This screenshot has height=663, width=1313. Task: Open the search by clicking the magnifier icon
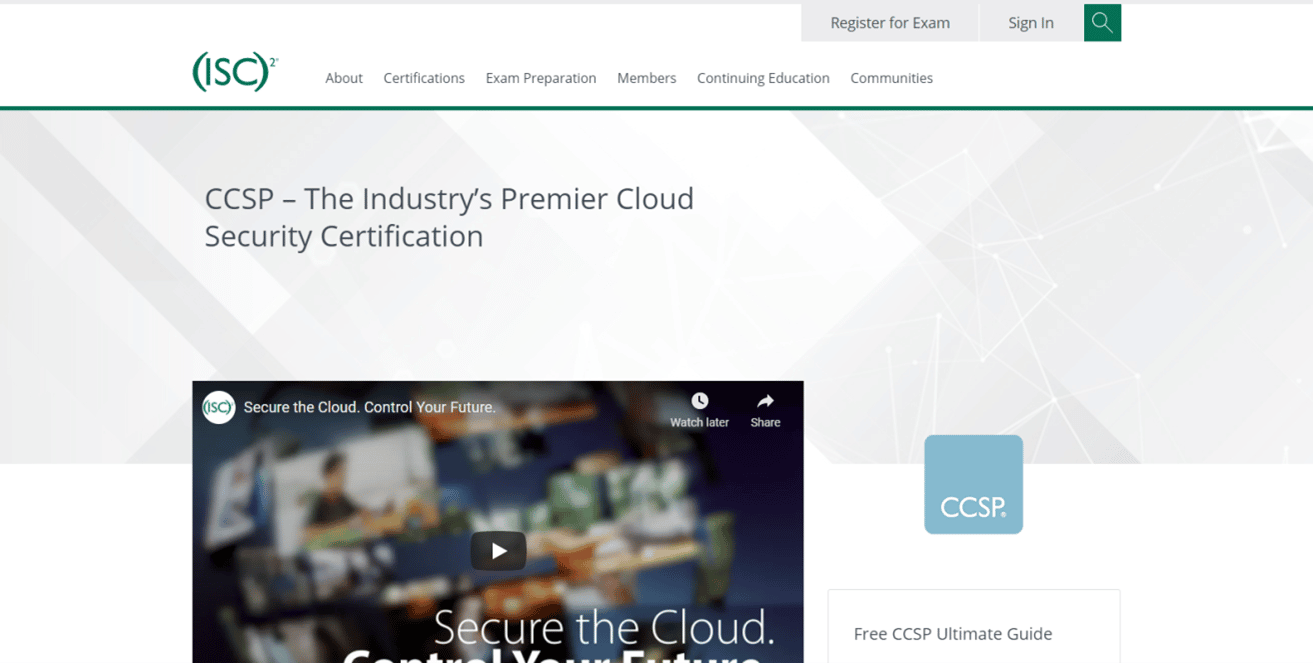pyautogui.click(x=1102, y=22)
